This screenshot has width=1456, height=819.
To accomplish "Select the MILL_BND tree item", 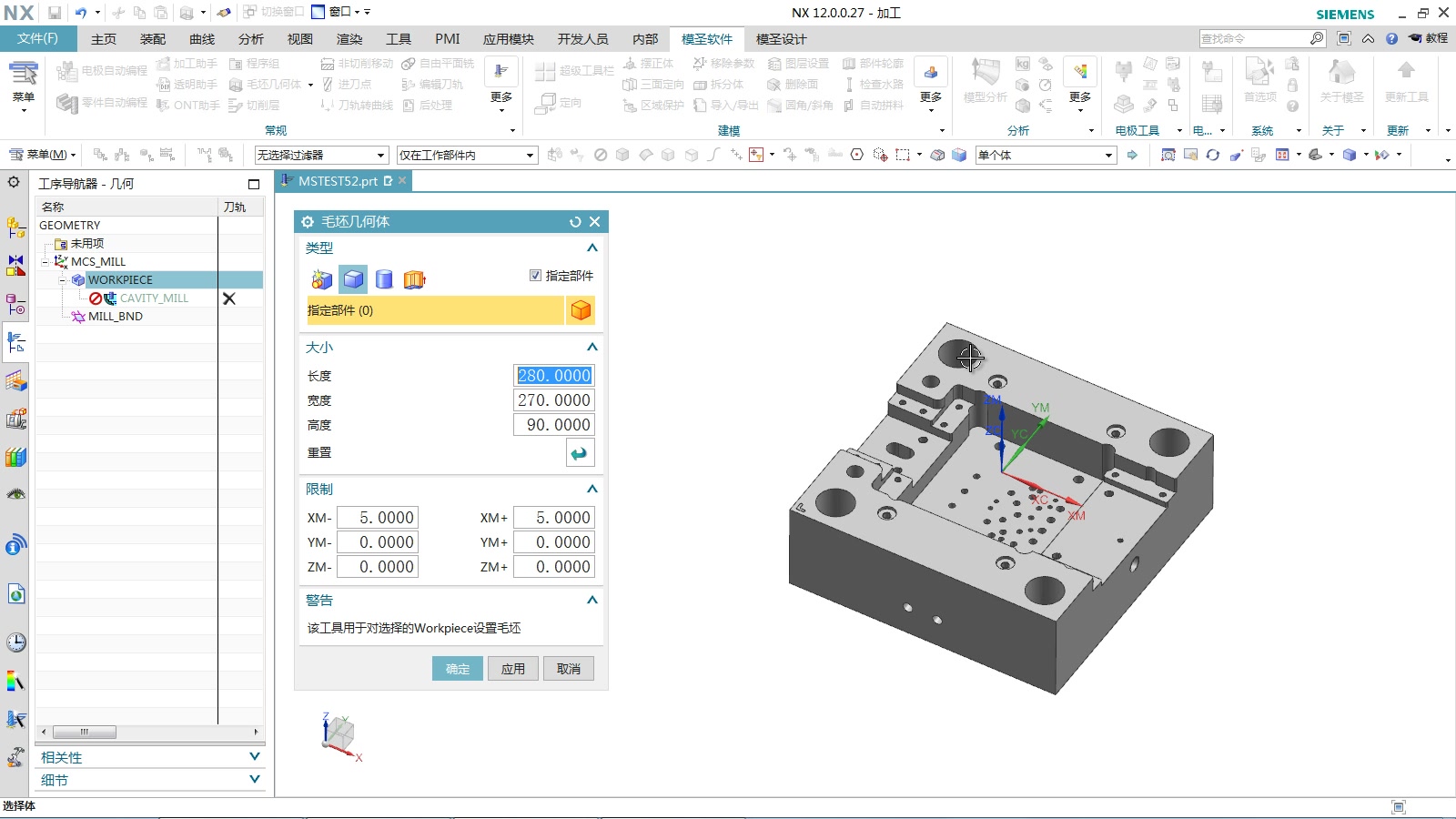I will point(115,317).
